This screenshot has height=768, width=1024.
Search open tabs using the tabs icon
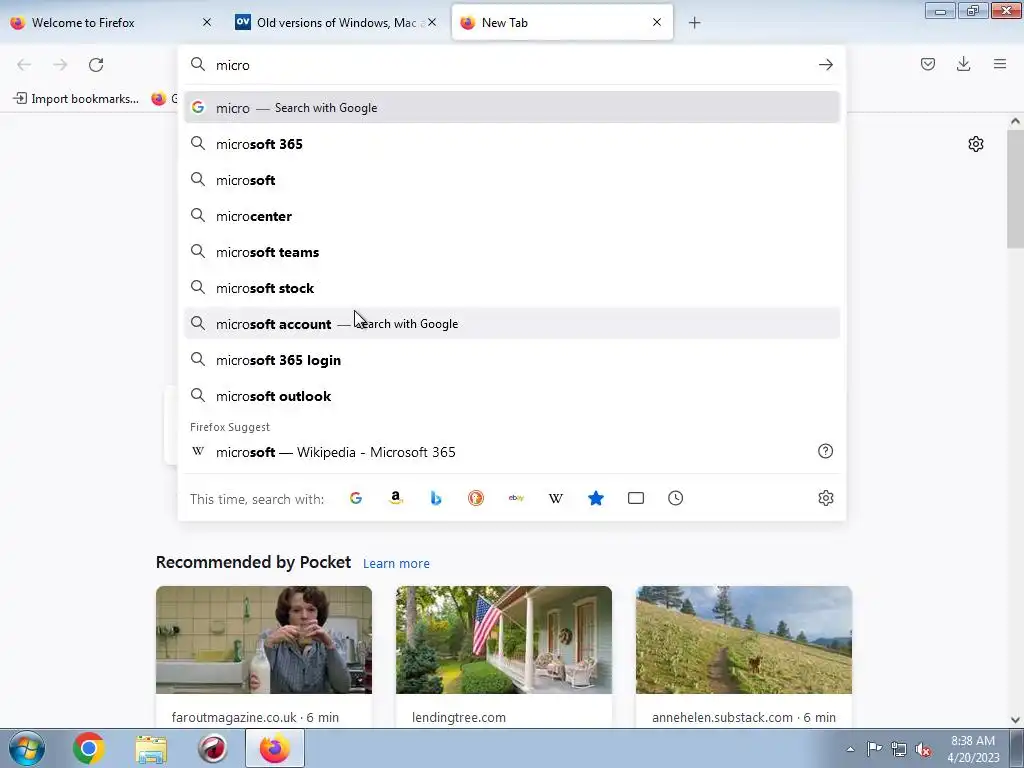635,498
